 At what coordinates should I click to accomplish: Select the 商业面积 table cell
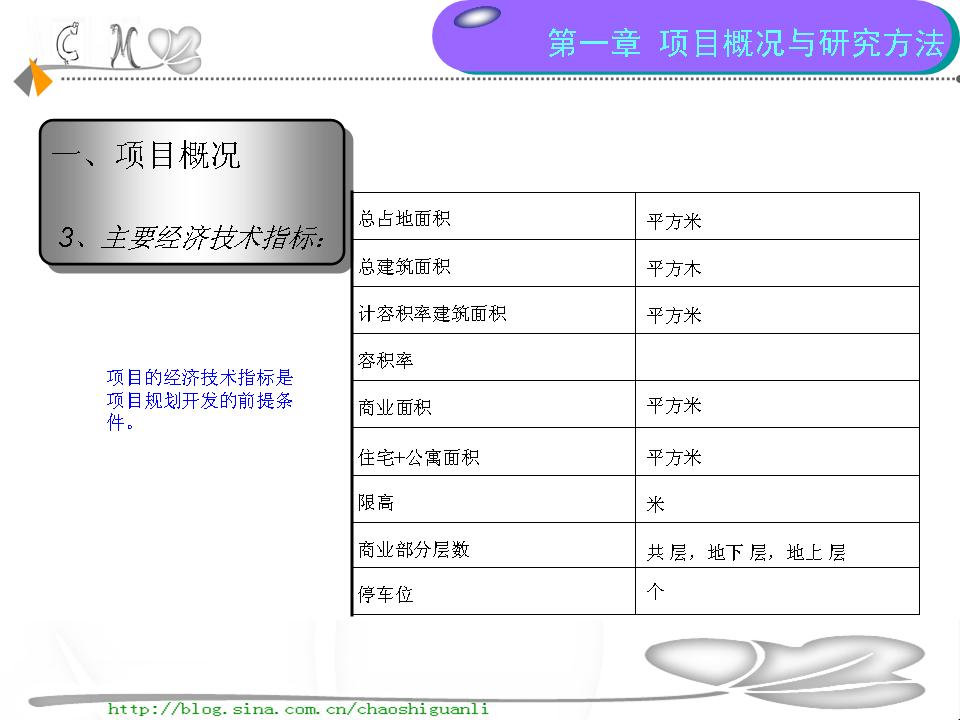tap(395, 407)
